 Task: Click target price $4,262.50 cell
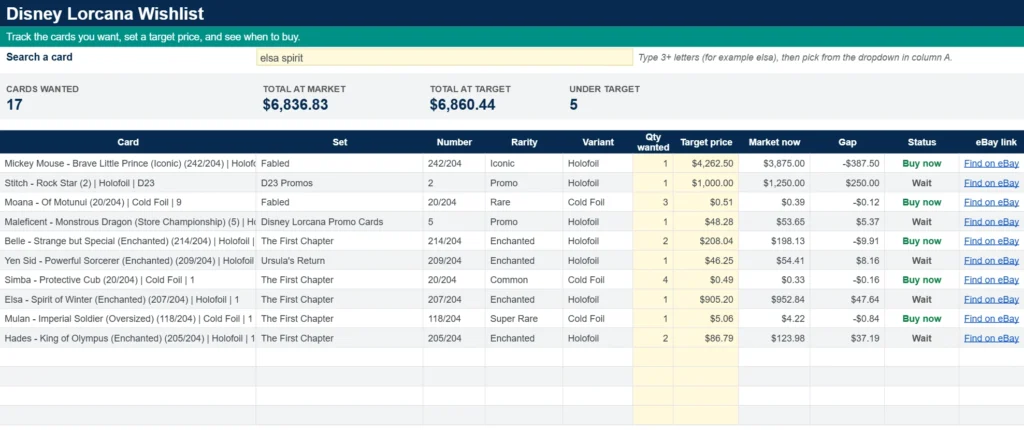(706, 163)
